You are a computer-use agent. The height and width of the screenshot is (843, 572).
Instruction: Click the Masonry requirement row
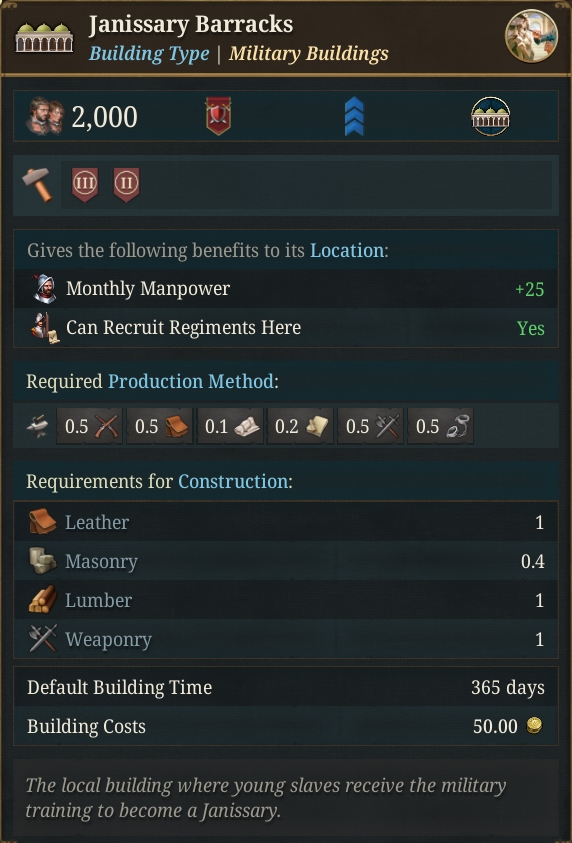point(286,561)
